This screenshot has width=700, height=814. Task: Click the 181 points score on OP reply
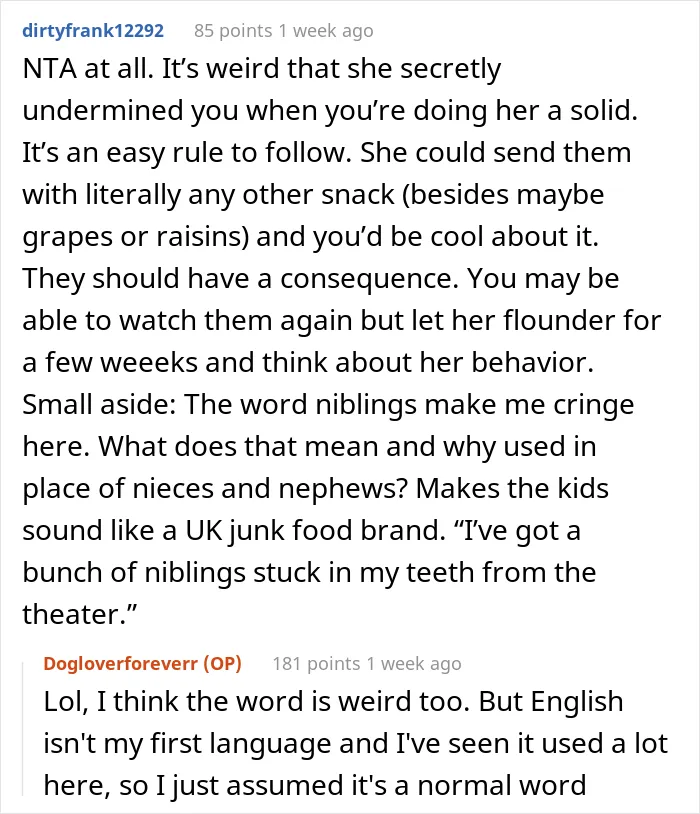tap(316, 664)
